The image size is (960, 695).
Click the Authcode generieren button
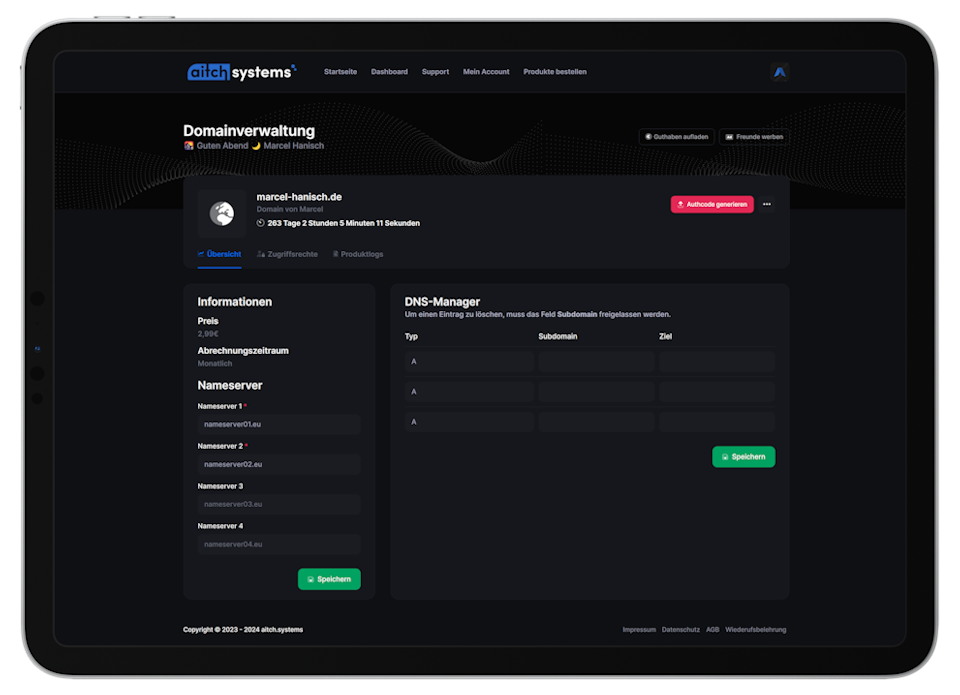point(712,203)
